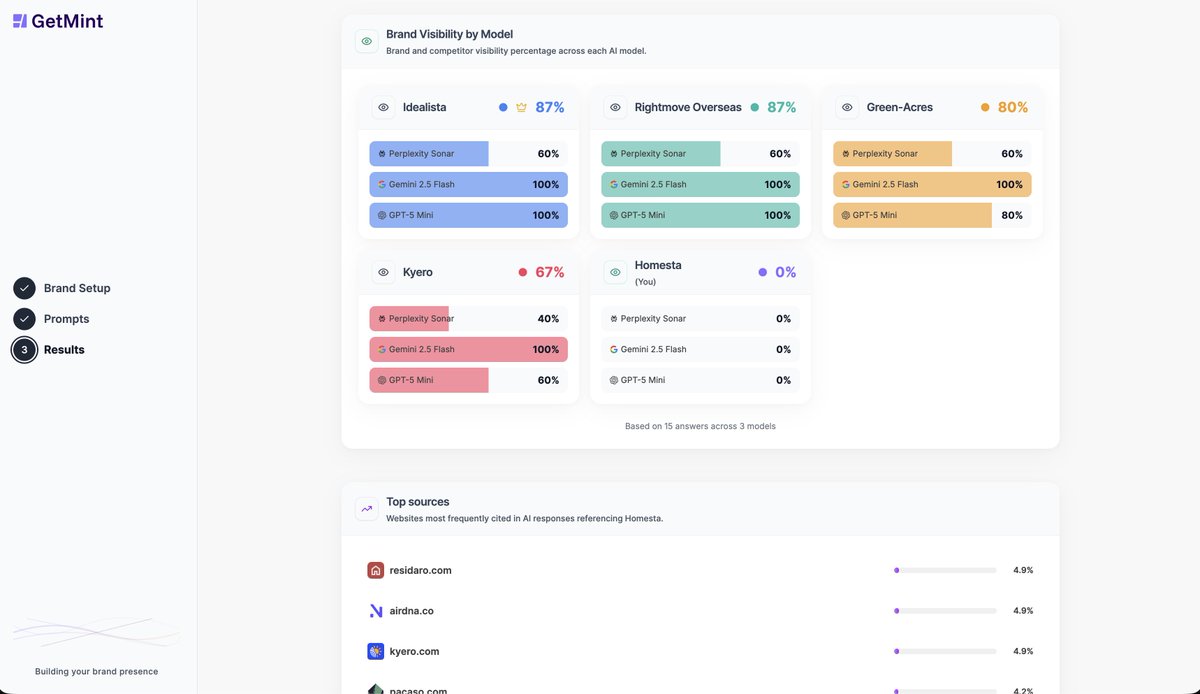Toggle the Green-Acres eye icon
The width and height of the screenshot is (1200, 694).
847,107
